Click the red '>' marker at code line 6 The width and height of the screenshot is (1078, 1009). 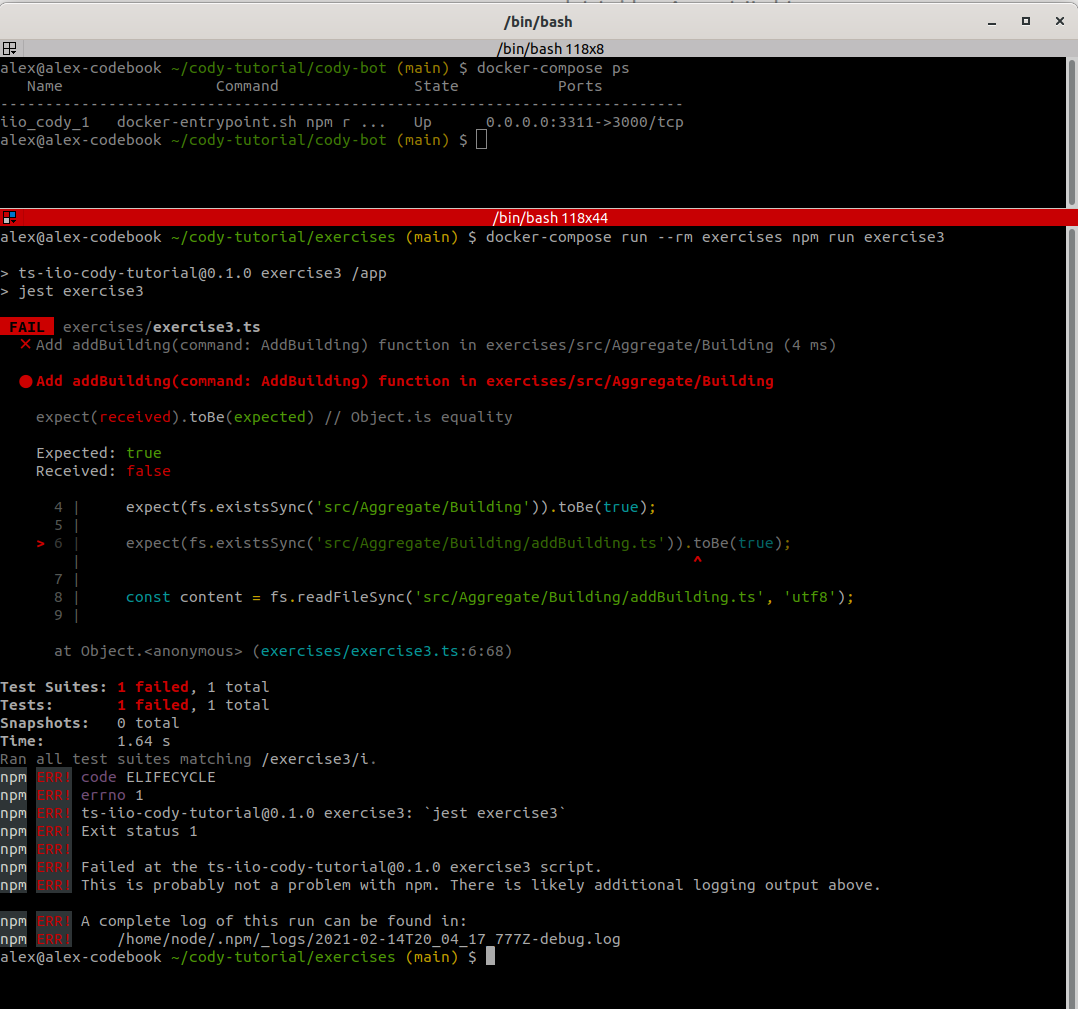tap(41, 544)
